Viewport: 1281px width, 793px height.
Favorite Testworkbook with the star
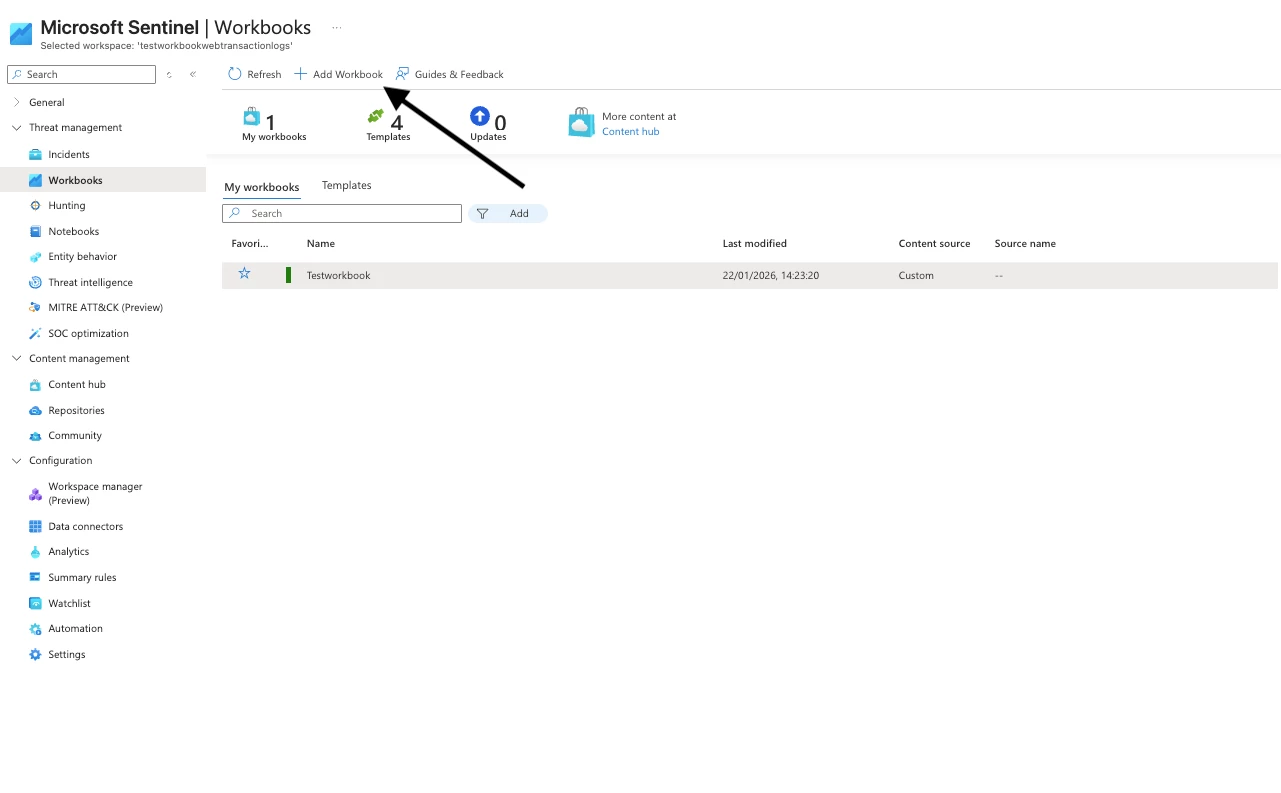point(244,274)
